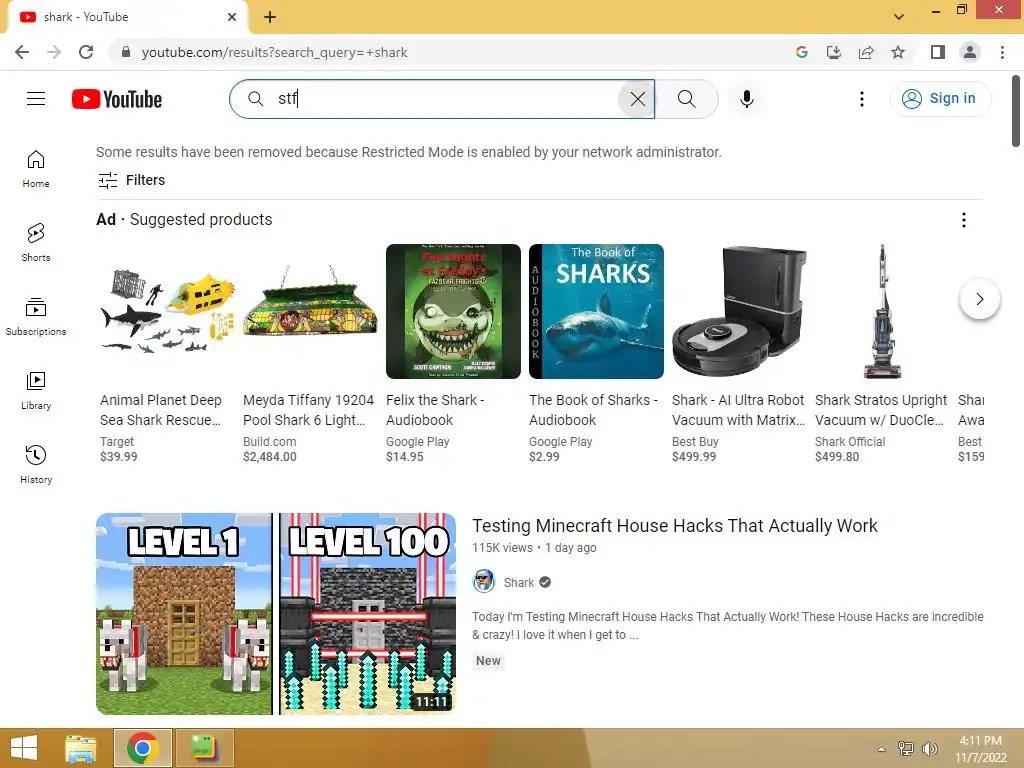Open History in the sidebar
This screenshot has height=768, width=1024.
(36, 464)
